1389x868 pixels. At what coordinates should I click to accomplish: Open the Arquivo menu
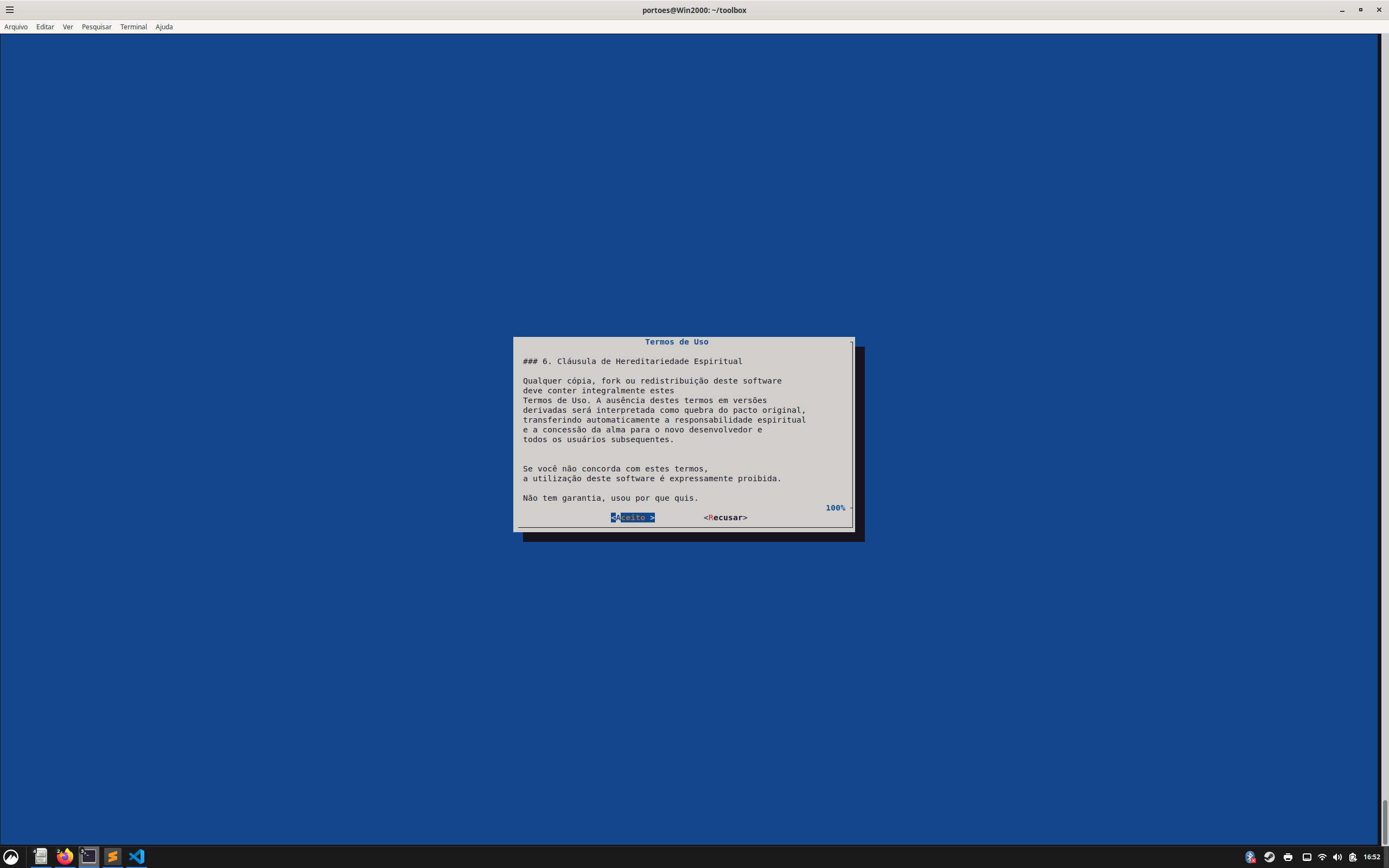pos(16,27)
